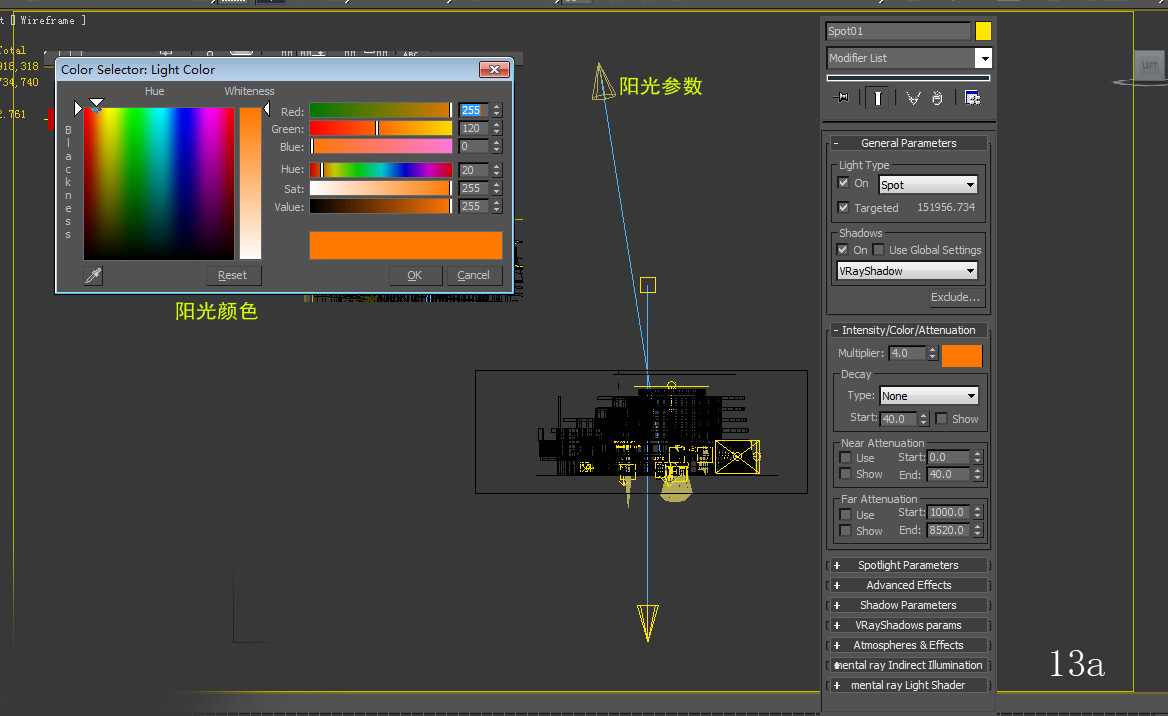Toggle the Targeted checkbox
The image size is (1168, 716).
[x=843, y=208]
